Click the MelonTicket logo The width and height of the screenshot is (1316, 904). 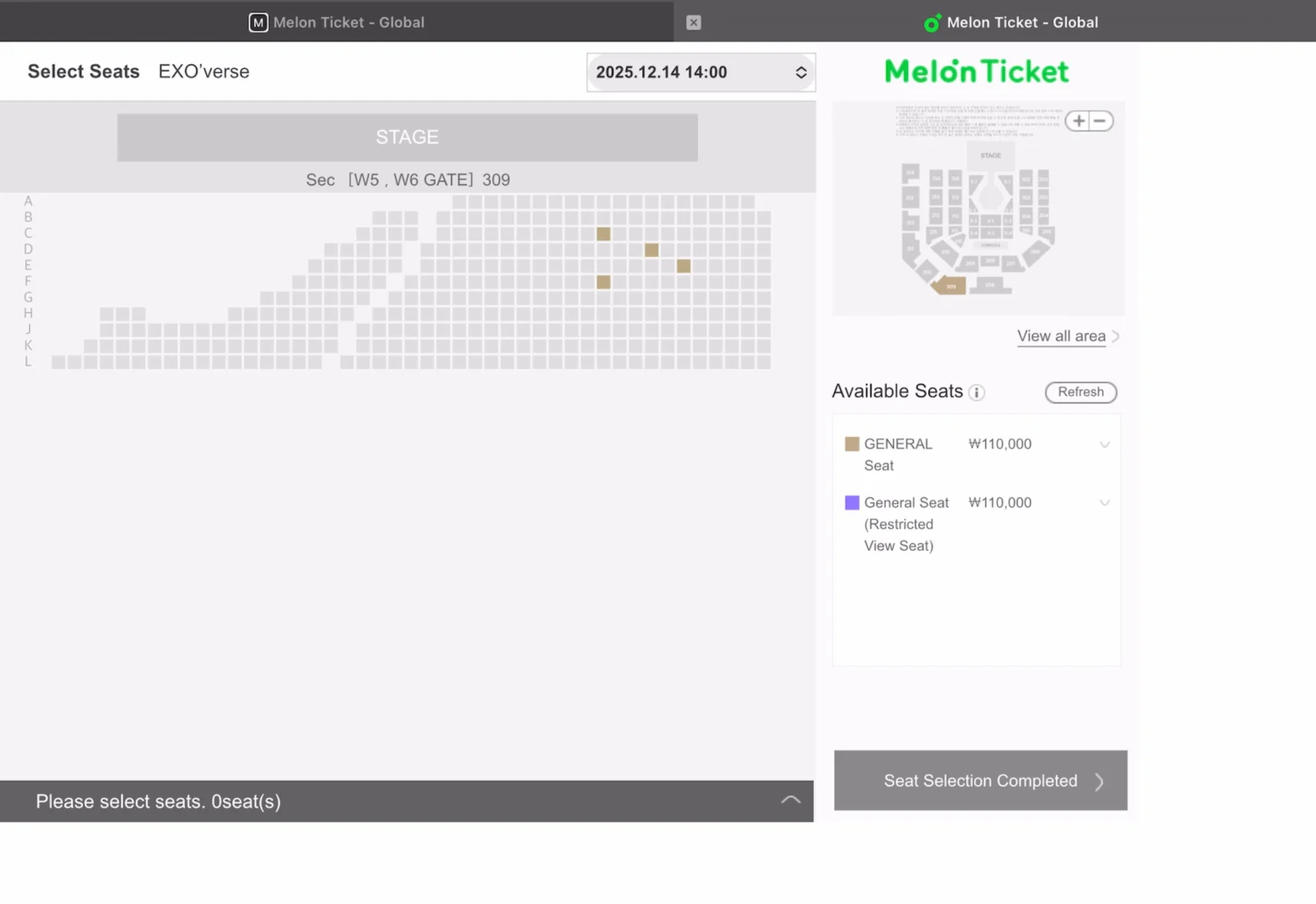click(976, 72)
